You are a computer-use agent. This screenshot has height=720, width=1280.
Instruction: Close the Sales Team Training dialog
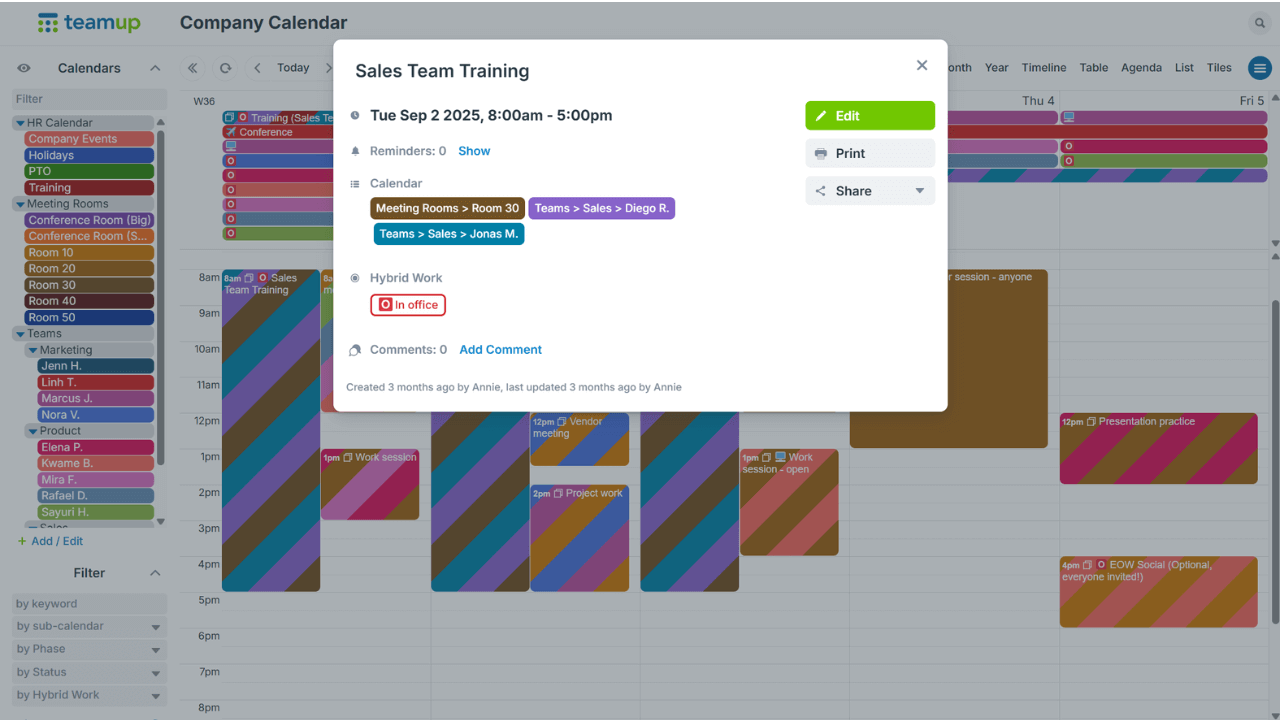tap(922, 65)
